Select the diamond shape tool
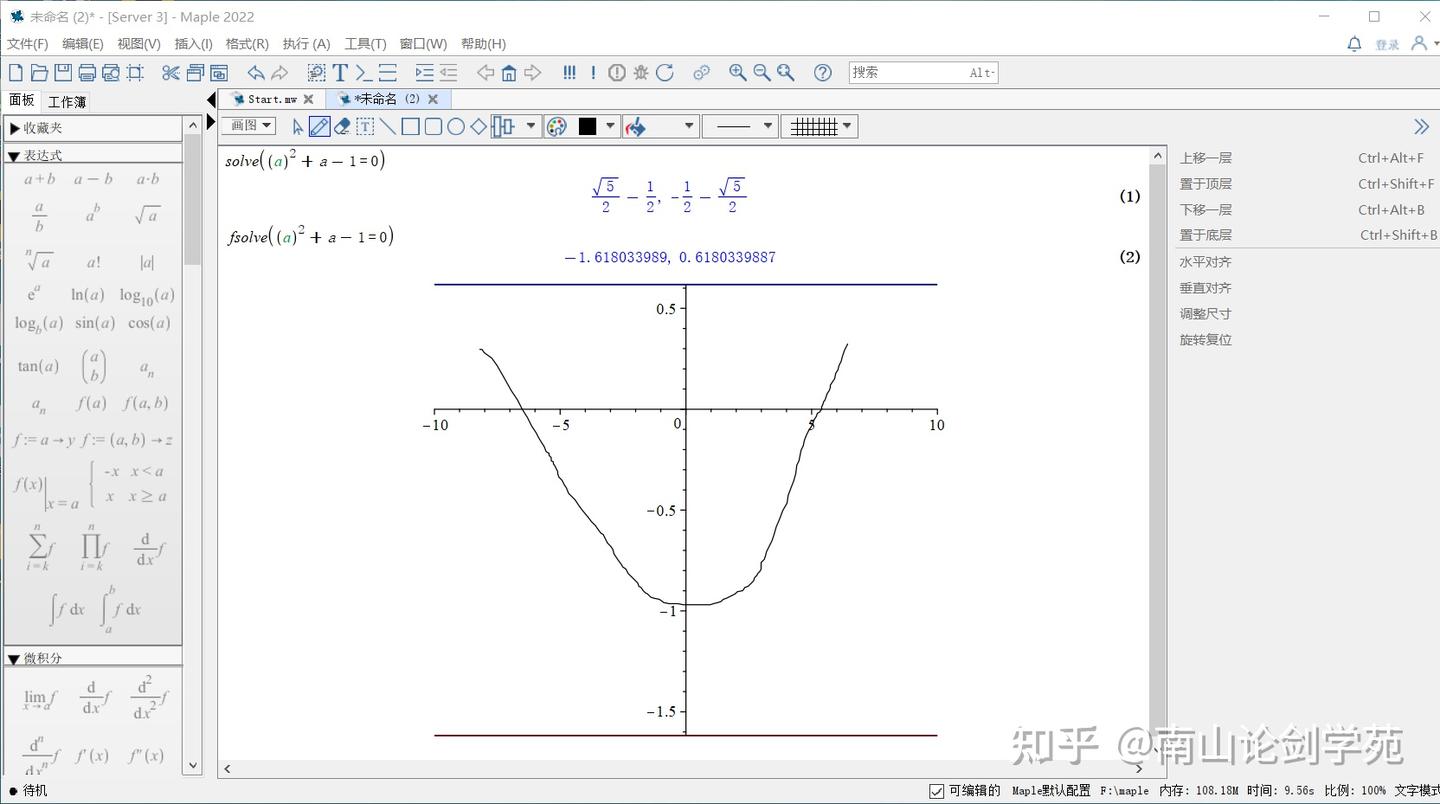The height and width of the screenshot is (804, 1440). pyautogui.click(x=478, y=126)
